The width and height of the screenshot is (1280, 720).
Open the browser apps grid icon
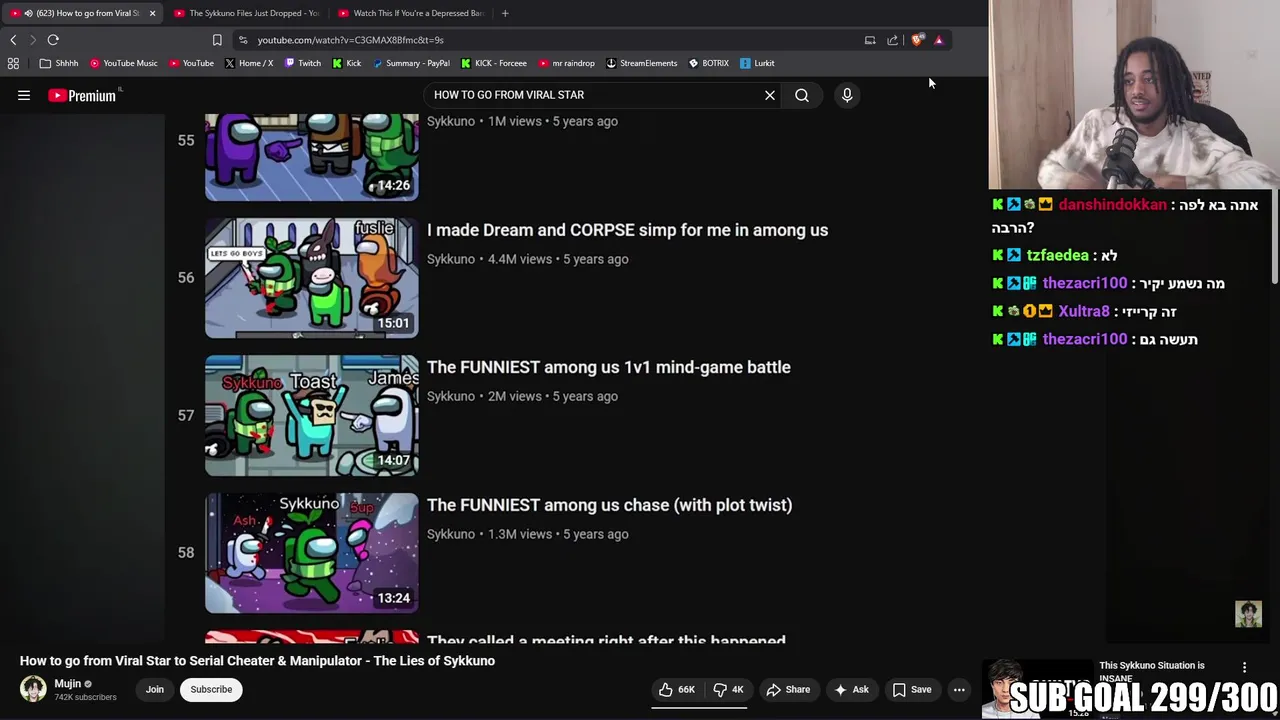click(13, 63)
